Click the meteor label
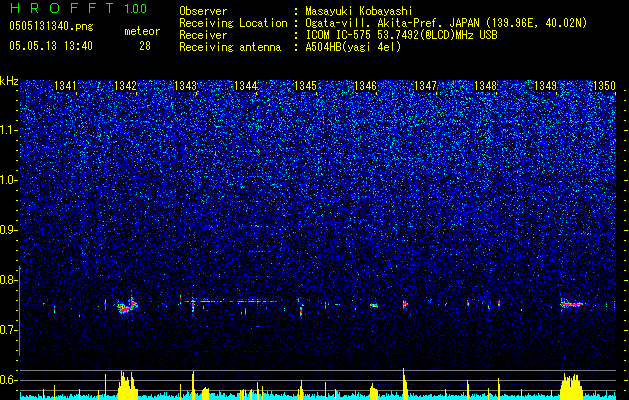This screenshot has height=400, width=629. coord(142,31)
